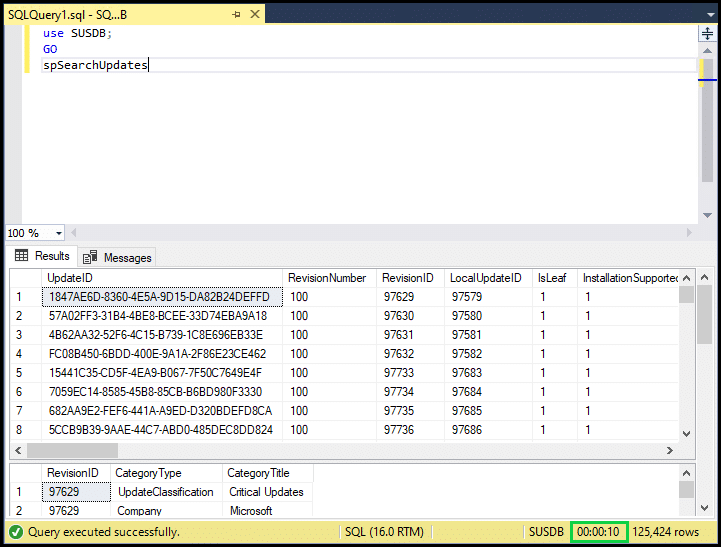This screenshot has width=721, height=547.
Task: Click the results pane outer scrollbar thumb
Action: click(x=704, y=314)
